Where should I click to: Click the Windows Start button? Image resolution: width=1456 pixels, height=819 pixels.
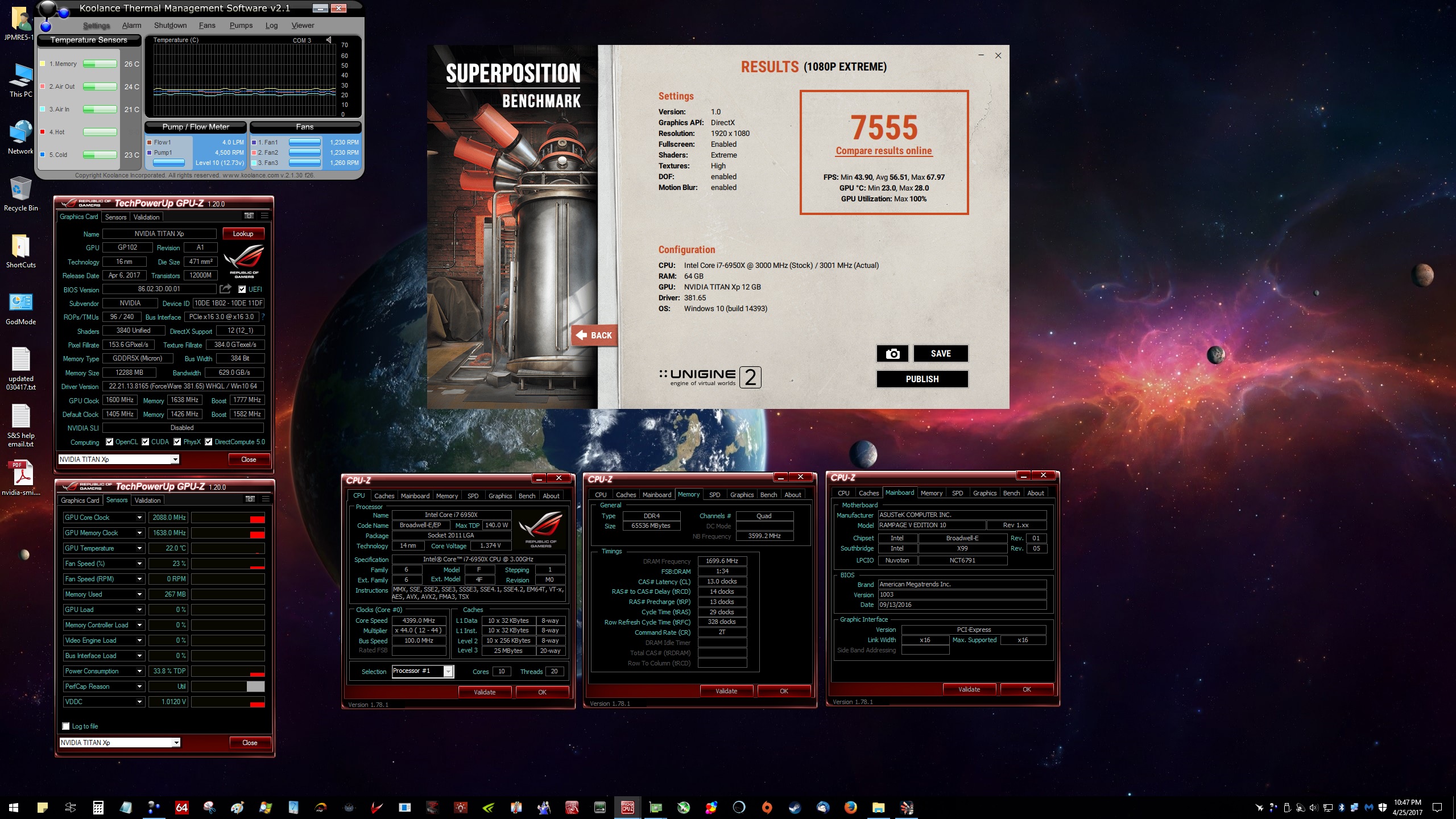[14, 807]
